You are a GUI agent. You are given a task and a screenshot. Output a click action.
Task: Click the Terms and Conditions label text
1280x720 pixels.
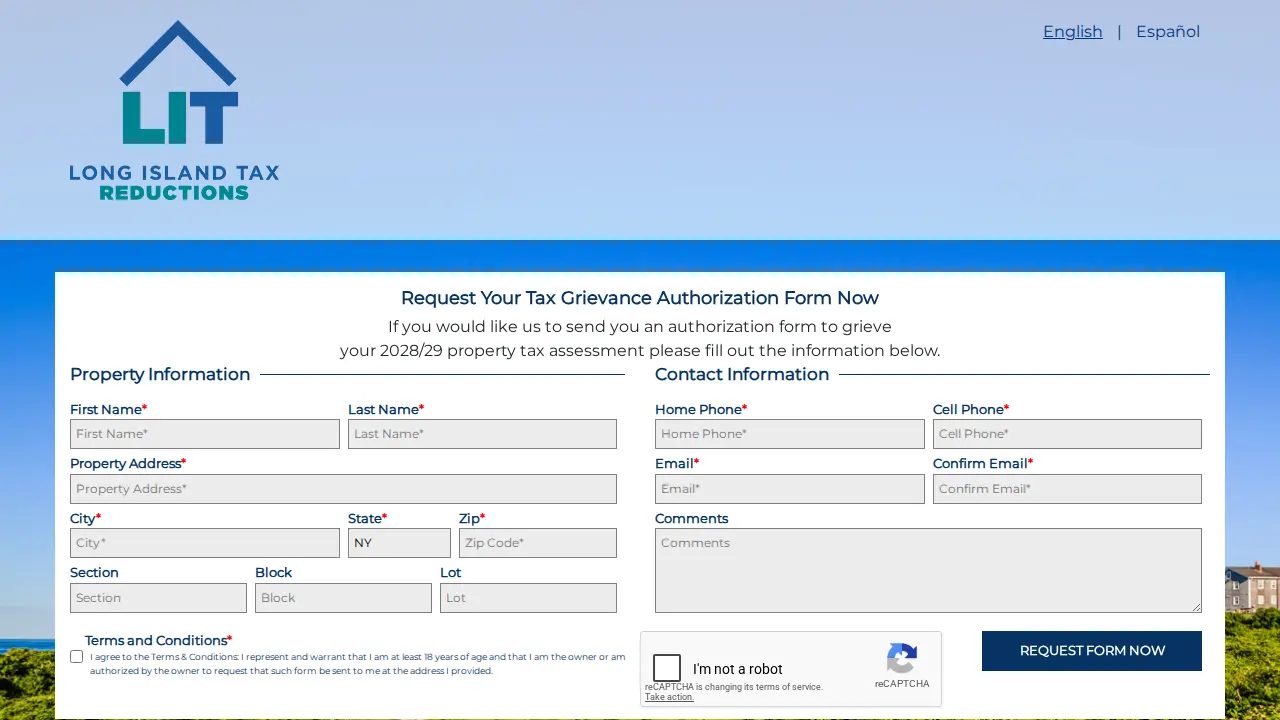coord(158,640)
